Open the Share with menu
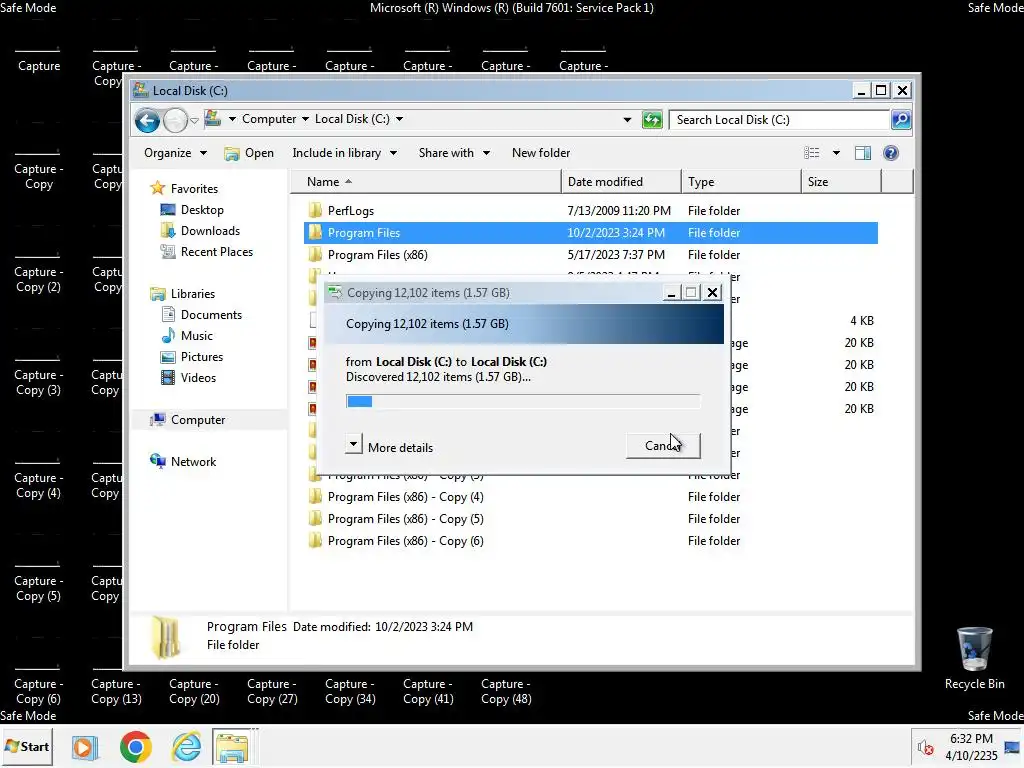Image resolution: width=1024 pixels, height=768 pixels. tap(454, 153)
